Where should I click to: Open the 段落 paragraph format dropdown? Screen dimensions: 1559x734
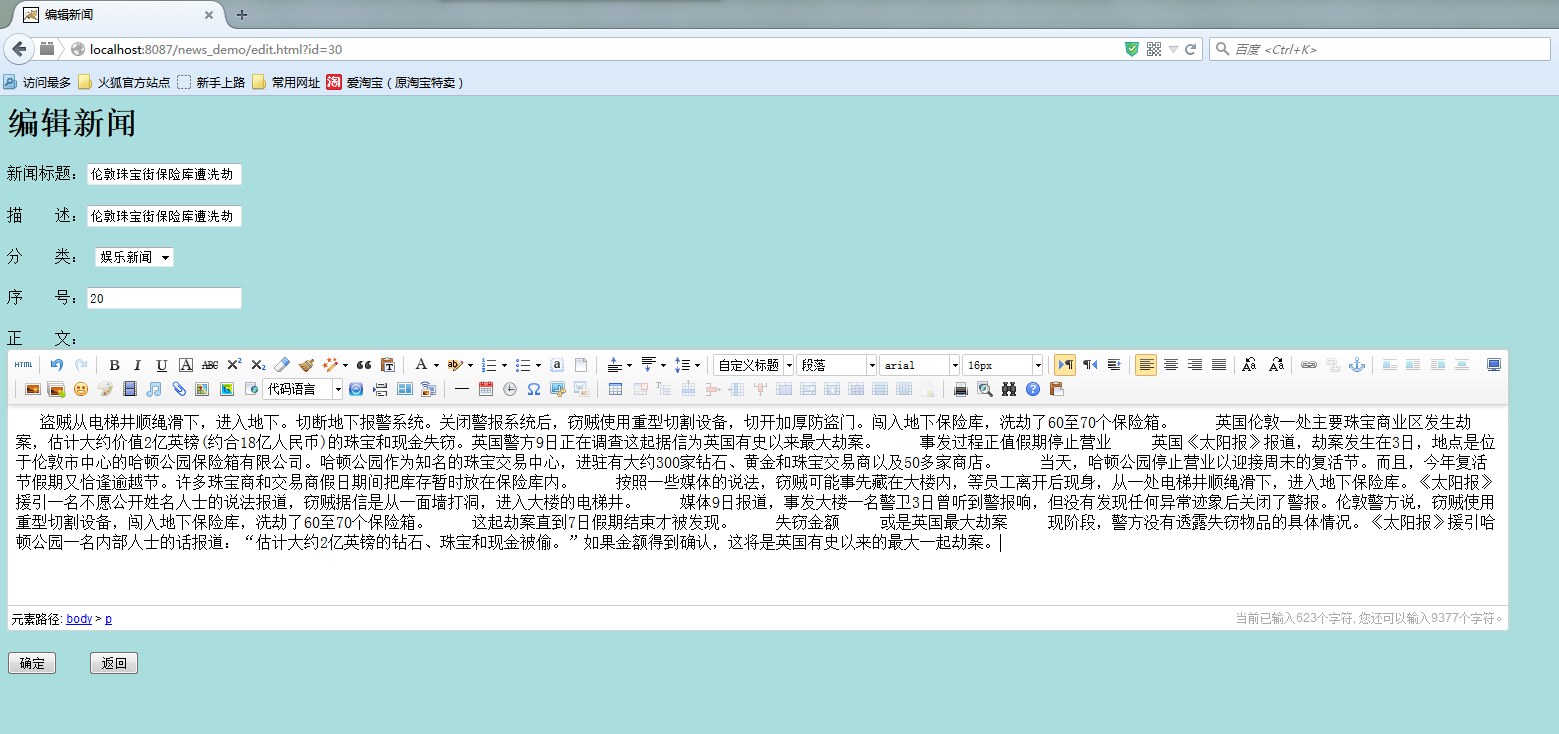[838, 365]
